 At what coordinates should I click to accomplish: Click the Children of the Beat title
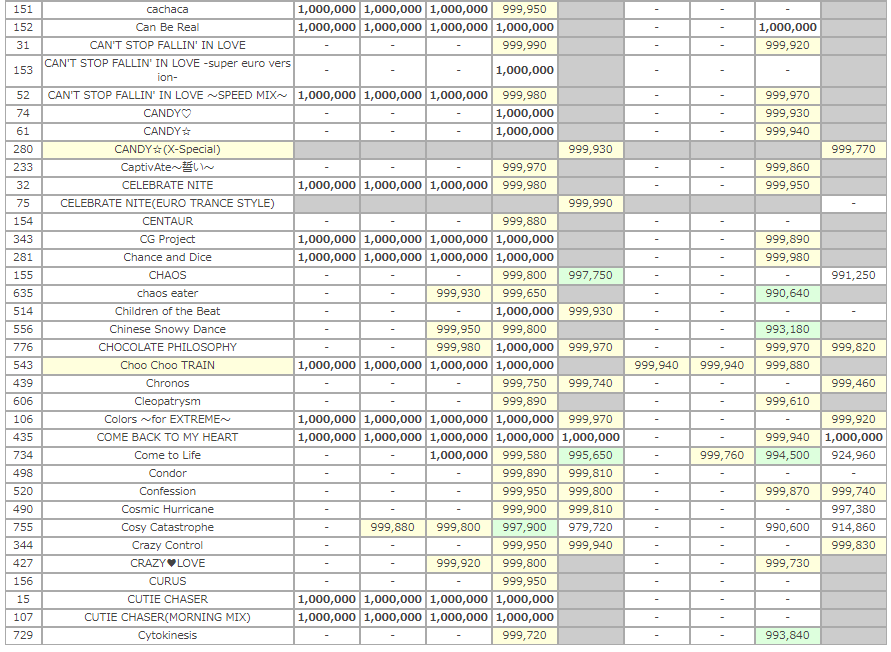click(x=168, y=312)
